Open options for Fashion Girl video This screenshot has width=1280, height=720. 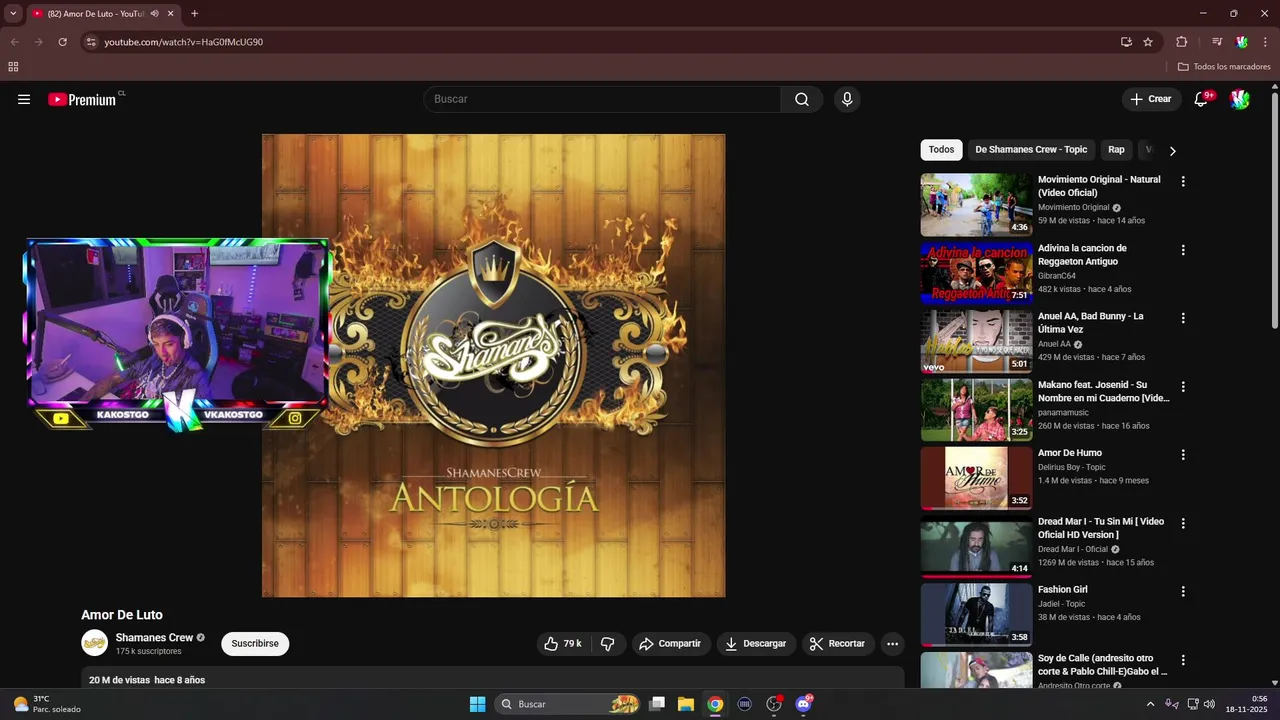[x=1183, y=591]
